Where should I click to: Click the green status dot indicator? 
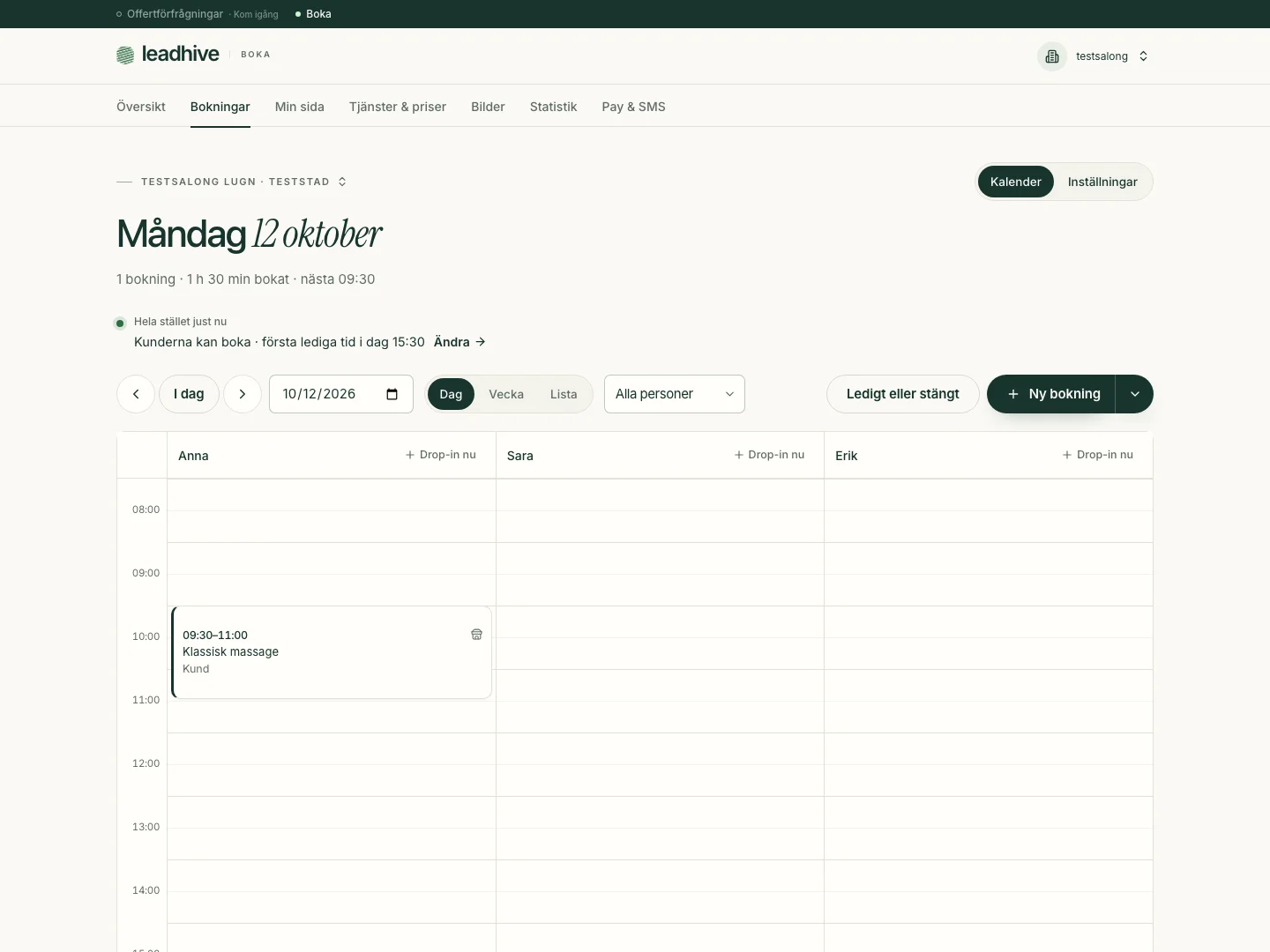(120, 324)
